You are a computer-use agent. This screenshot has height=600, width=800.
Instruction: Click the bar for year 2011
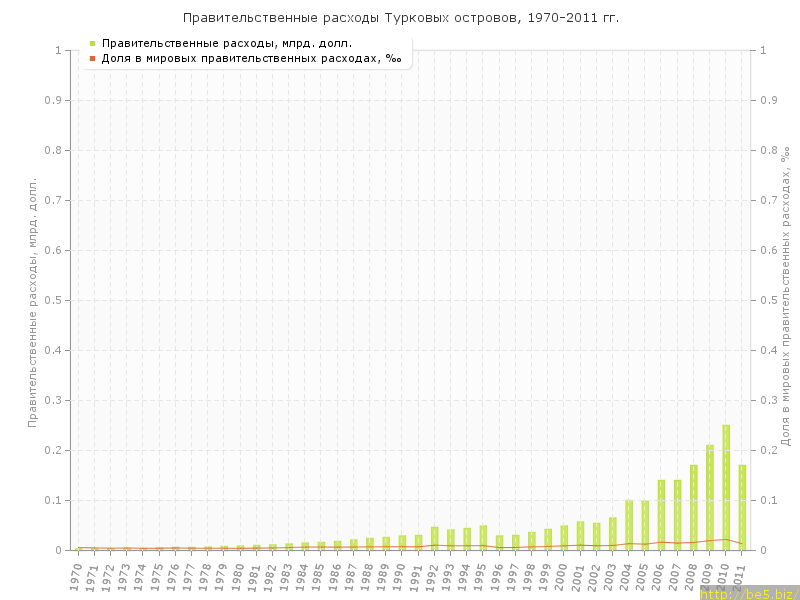[x=742, y=507]
